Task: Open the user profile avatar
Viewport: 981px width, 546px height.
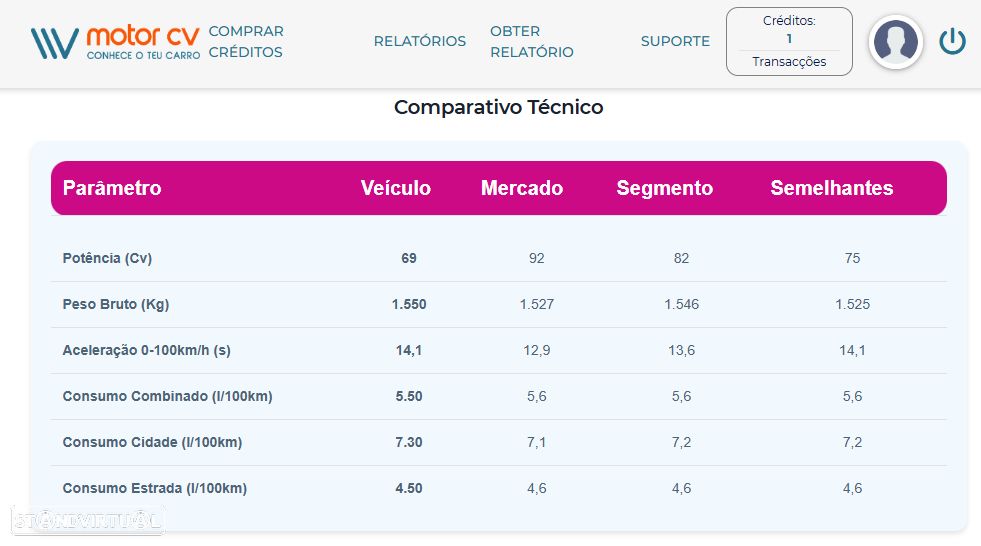Action: pos(895,42)
